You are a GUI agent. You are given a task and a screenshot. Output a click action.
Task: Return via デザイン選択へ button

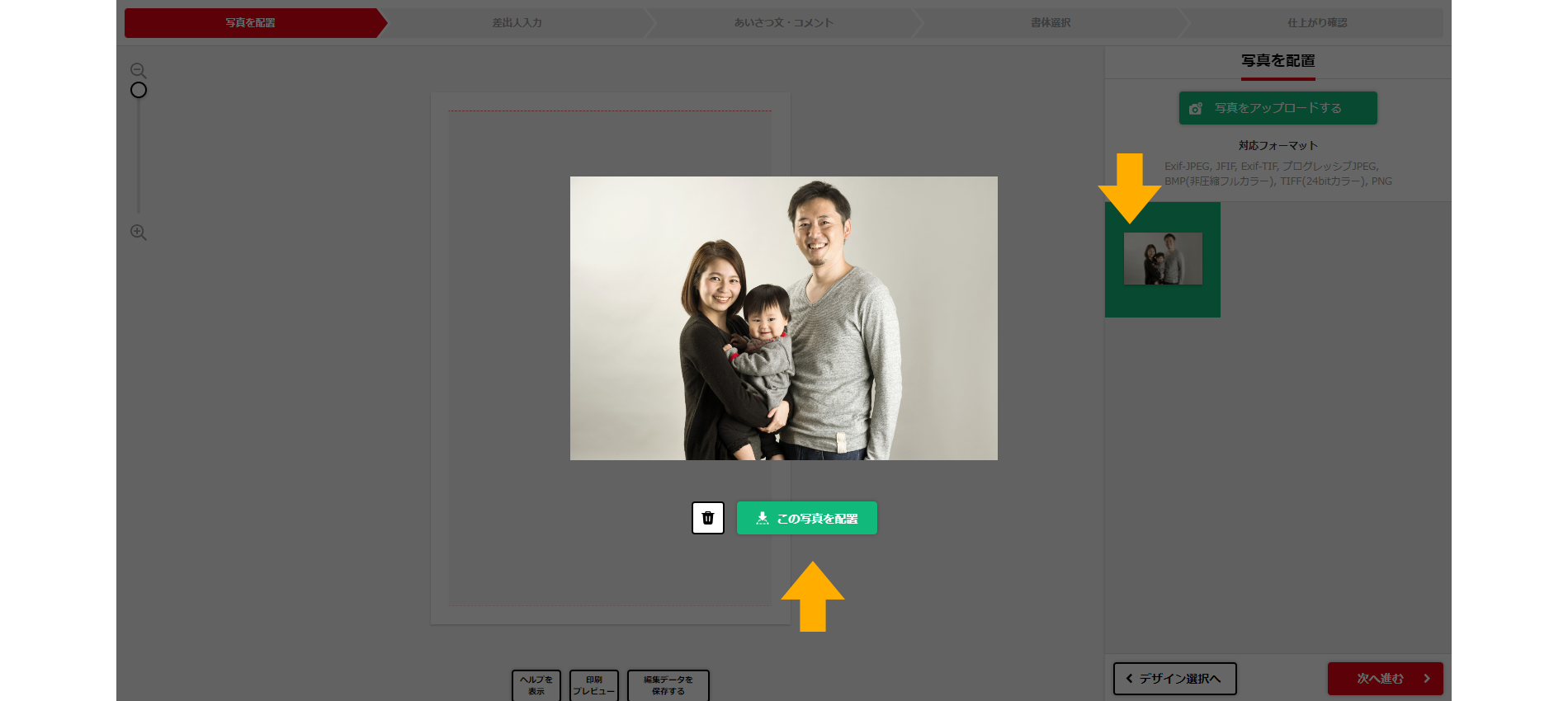coord(1175,679)
